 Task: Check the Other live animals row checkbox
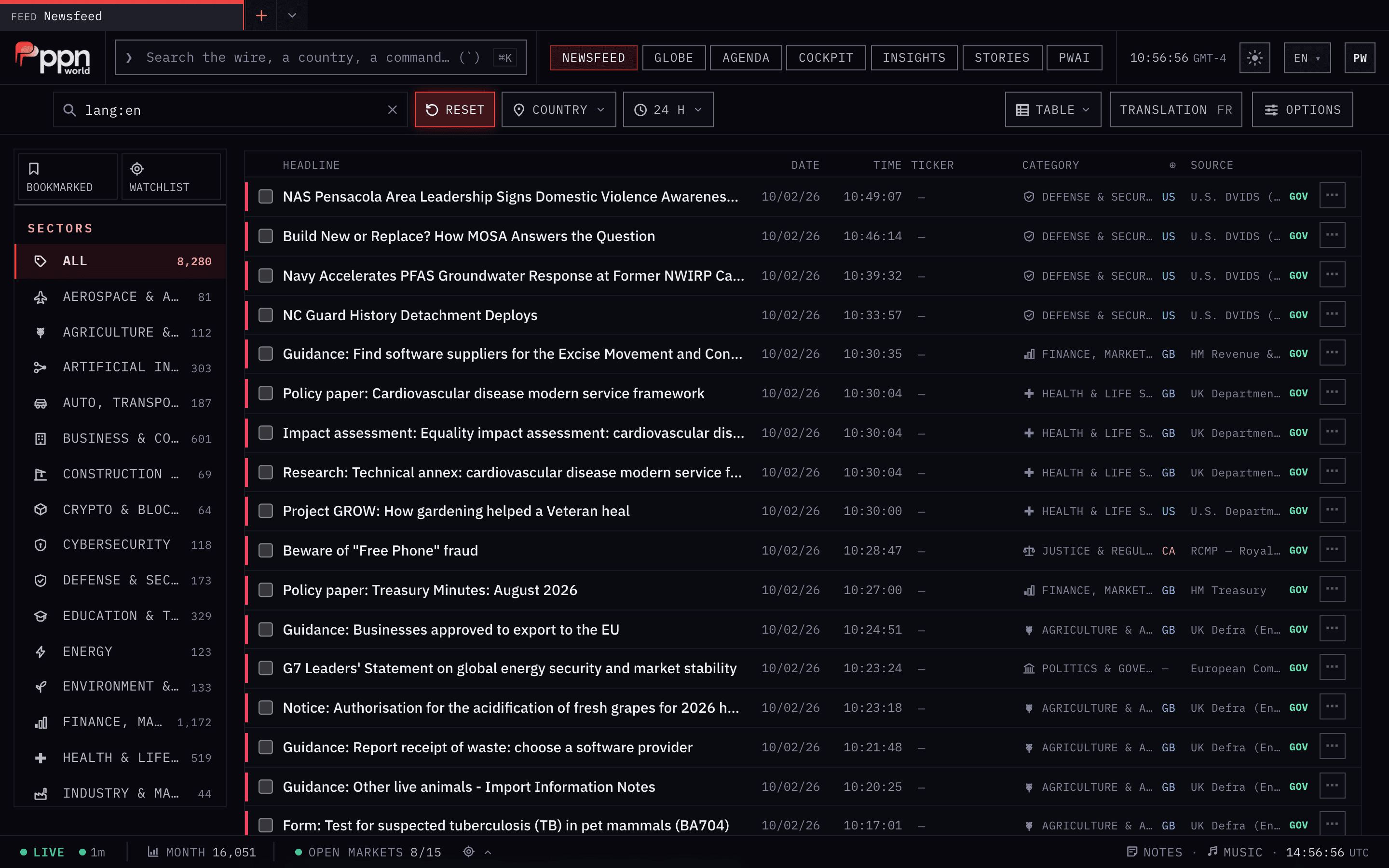[x=266, y=787]
